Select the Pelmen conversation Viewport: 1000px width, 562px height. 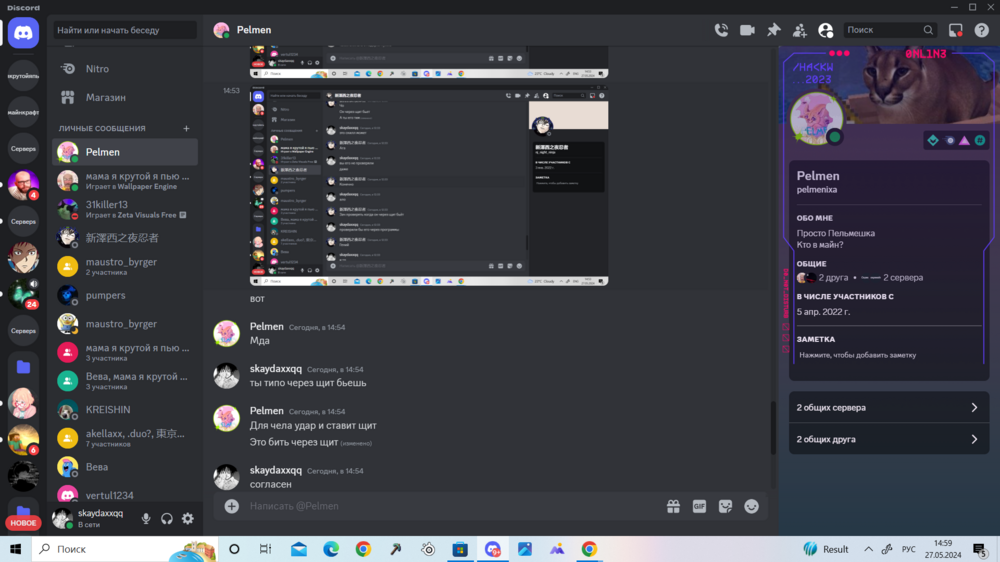124,152
